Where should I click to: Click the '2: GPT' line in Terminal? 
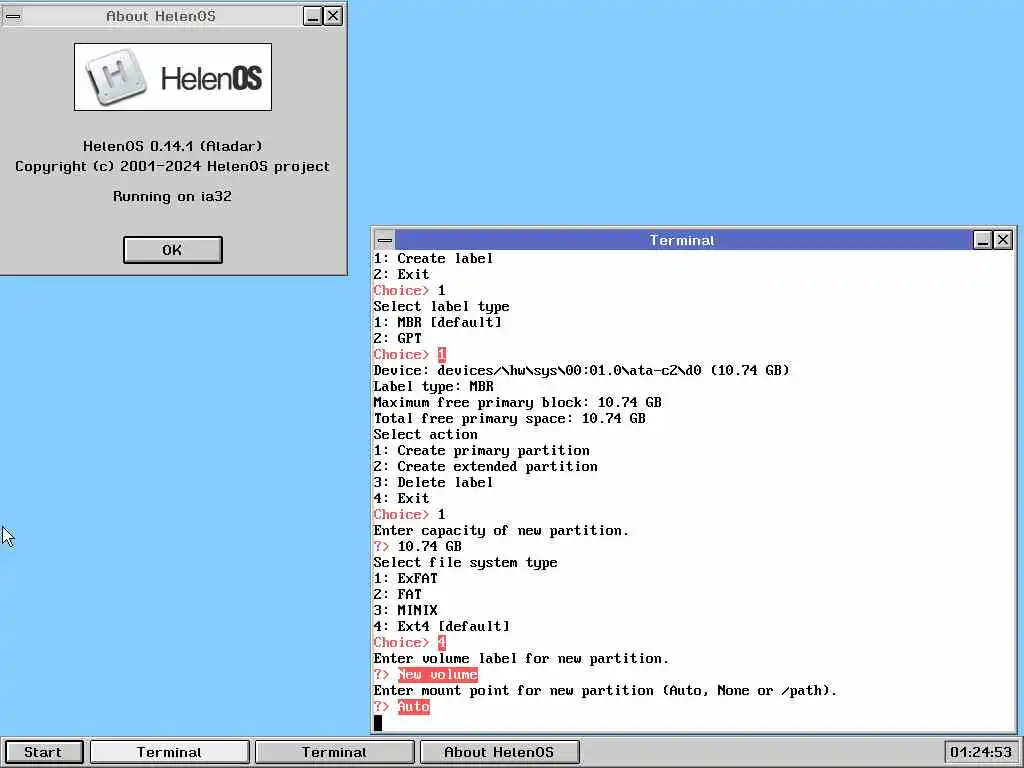click(398, 338)
